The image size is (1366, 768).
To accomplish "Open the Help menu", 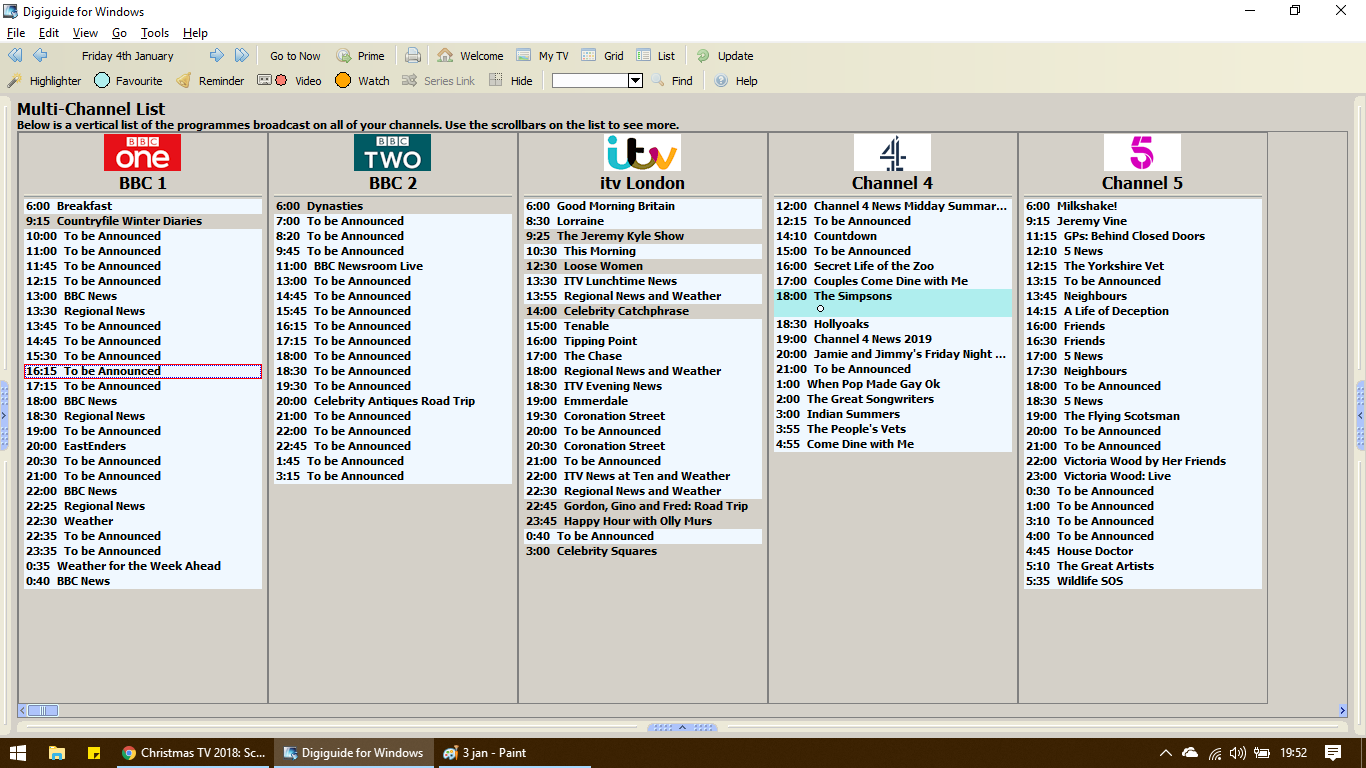I will point(195,33).
